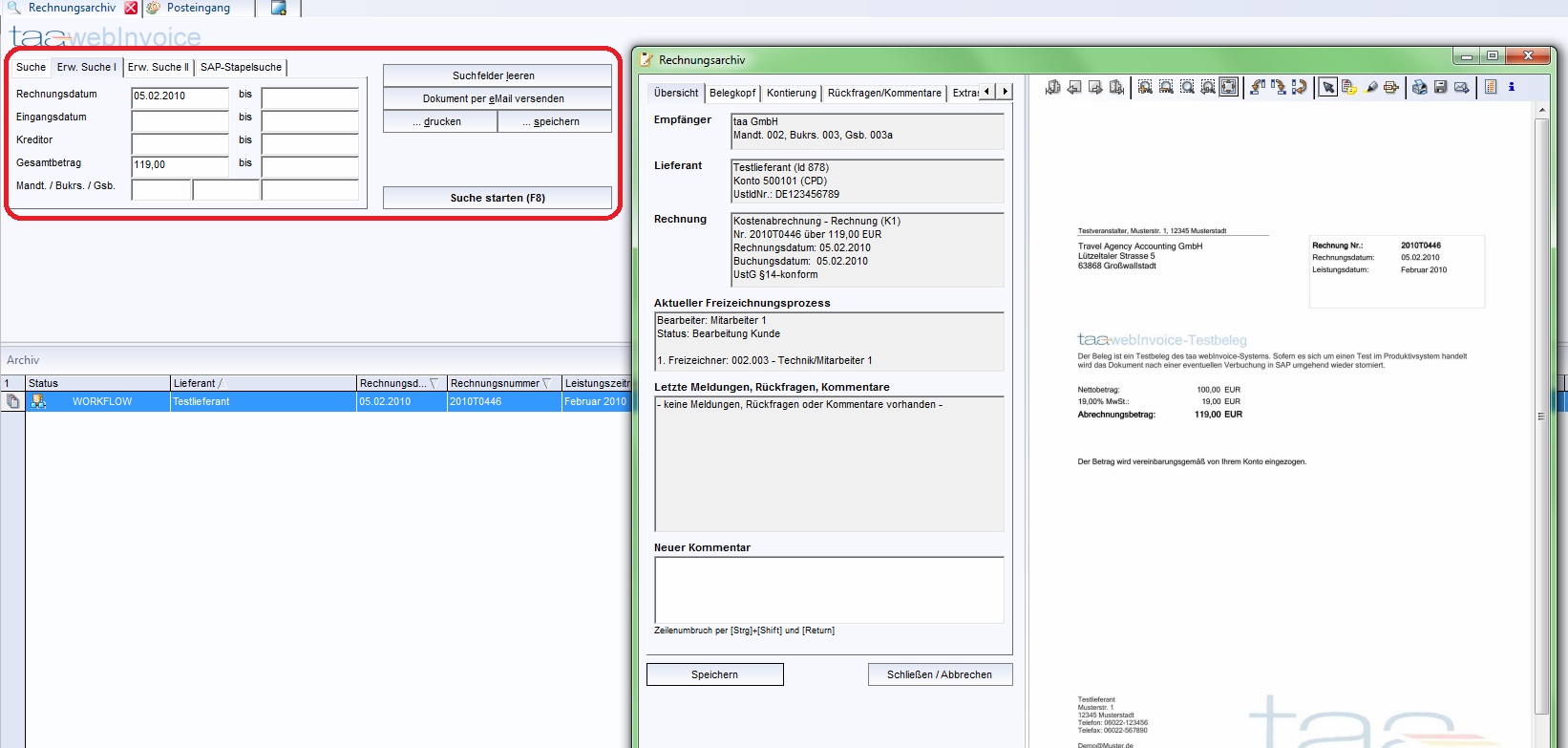
Task: Click the Neuer Kommentar text box
Action: 829,589
